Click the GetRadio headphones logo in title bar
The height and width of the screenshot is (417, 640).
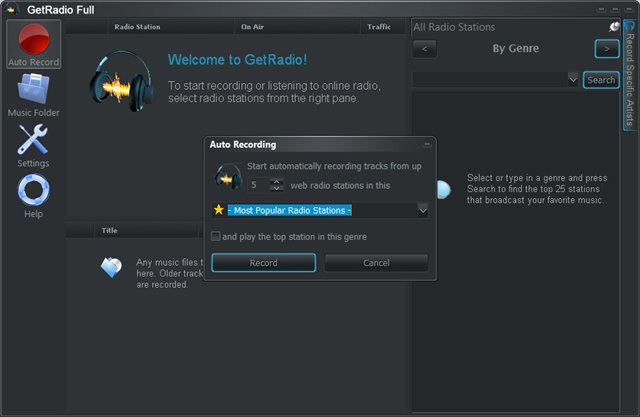(x=12, y=8)
